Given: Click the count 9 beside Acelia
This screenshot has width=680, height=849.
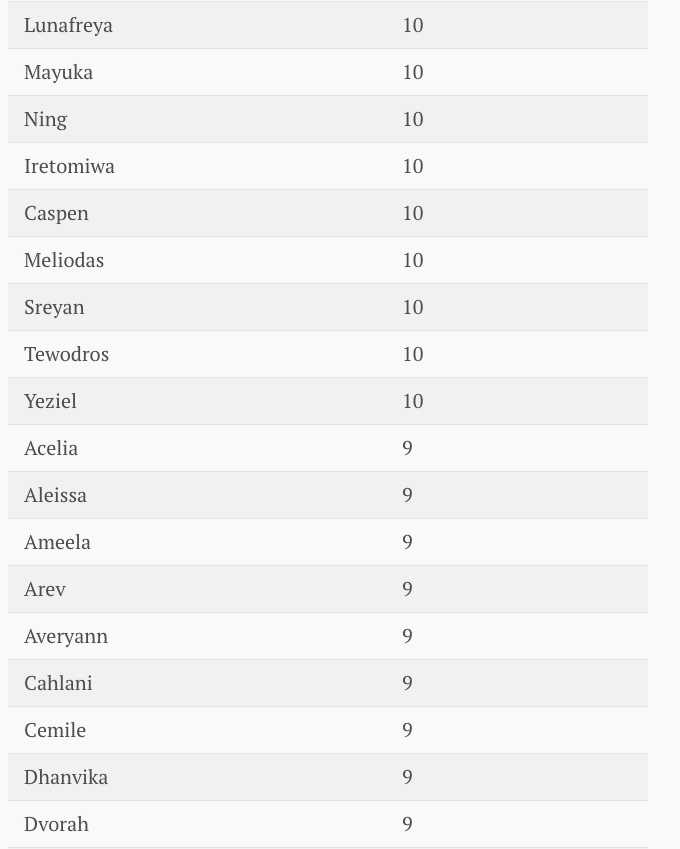Looking at the screenshot, I should 407,448.
